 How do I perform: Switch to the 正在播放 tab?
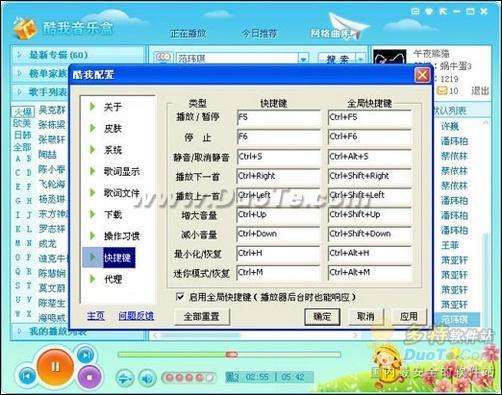tap(188, 33)
